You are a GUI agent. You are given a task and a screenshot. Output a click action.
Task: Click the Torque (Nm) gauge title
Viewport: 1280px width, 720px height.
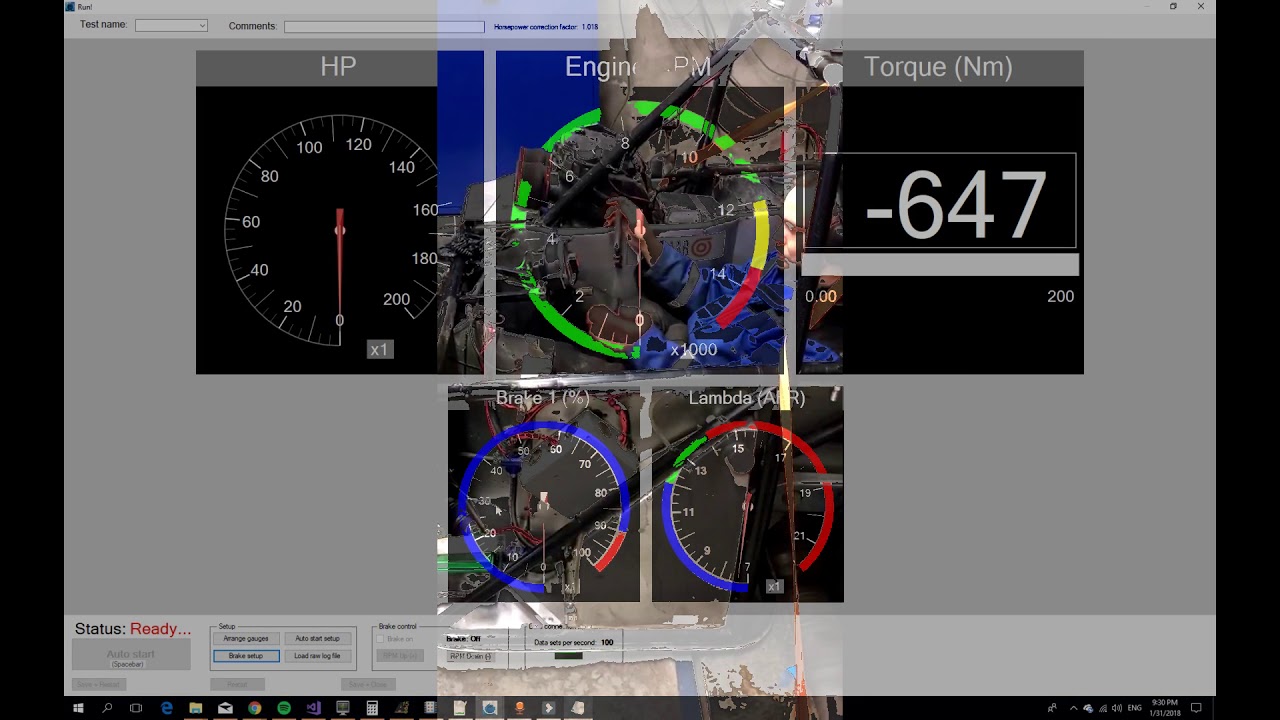pyautogui.click(x=938, y=67)
